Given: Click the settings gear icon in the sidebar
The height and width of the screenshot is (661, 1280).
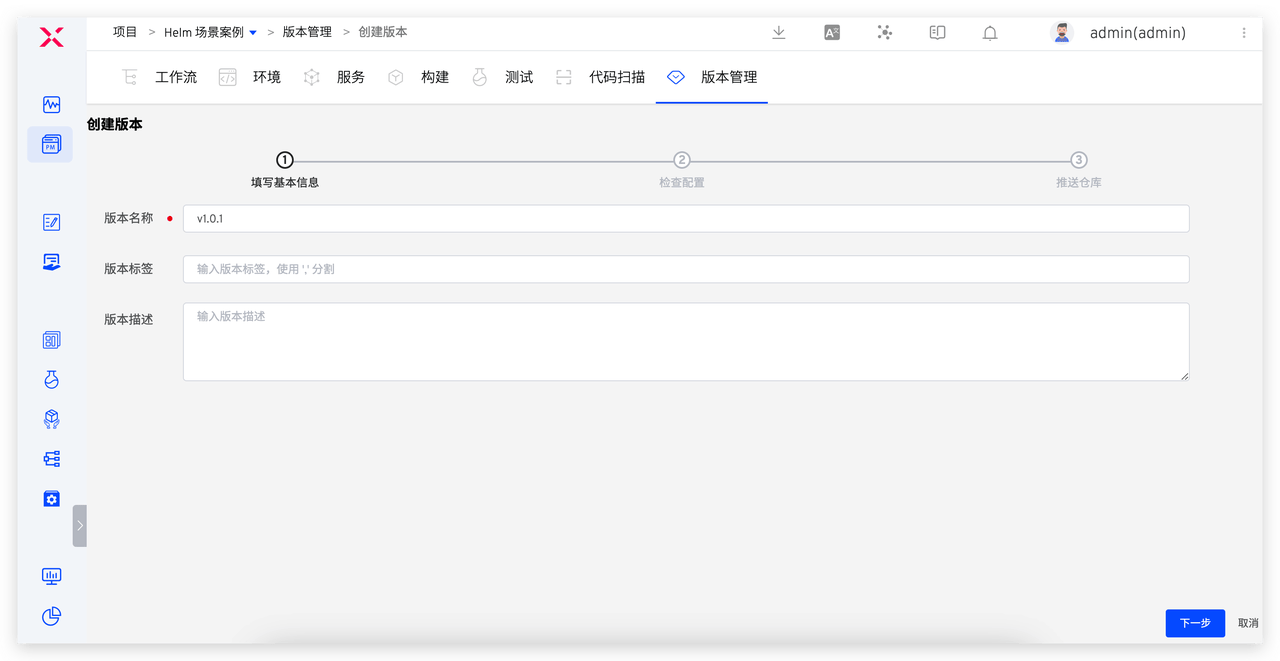Looking at the screenshot, I should coord(51,498).
